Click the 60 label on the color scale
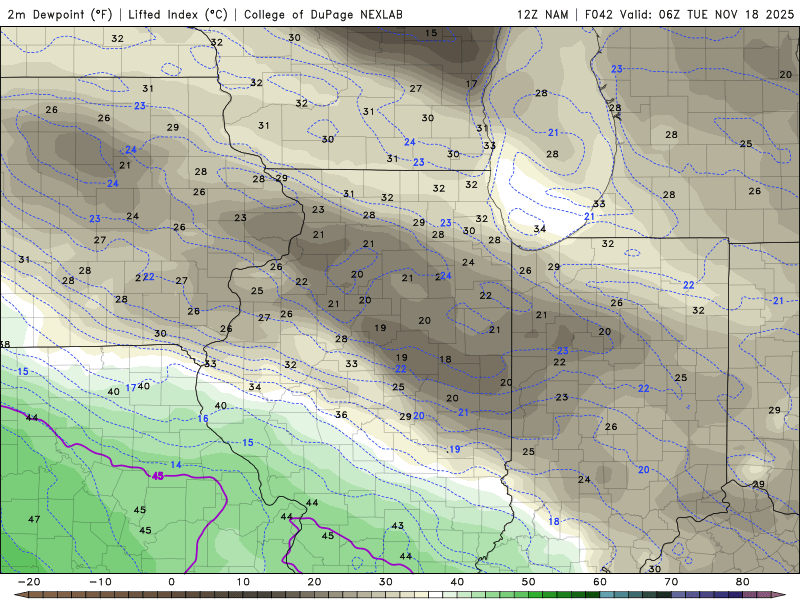The image size is (800, 600). point(600,582)
